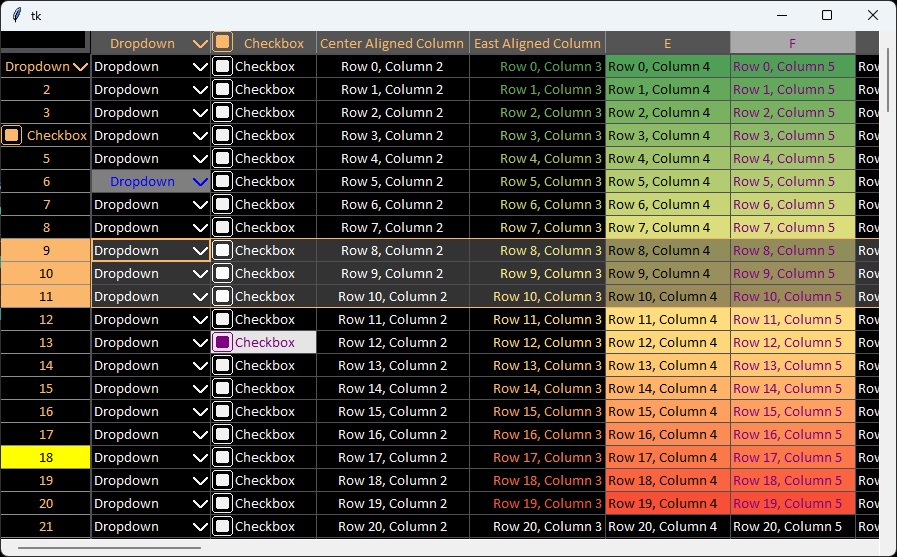Click the top-left corner select-all cell
The width and height of the screenshot is (897, 557).
pos(44,42)
